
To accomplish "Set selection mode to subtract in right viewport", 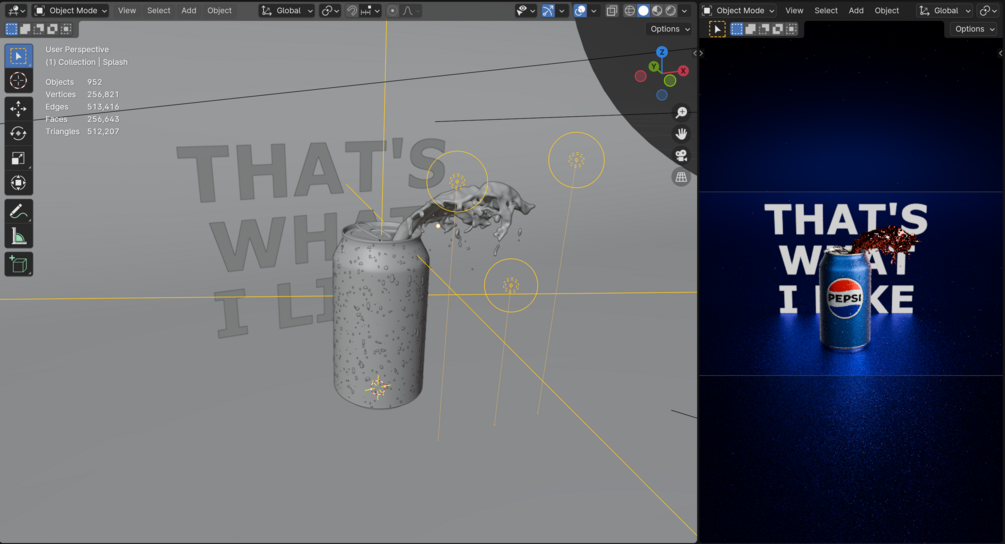I will [x=764, y=29].
